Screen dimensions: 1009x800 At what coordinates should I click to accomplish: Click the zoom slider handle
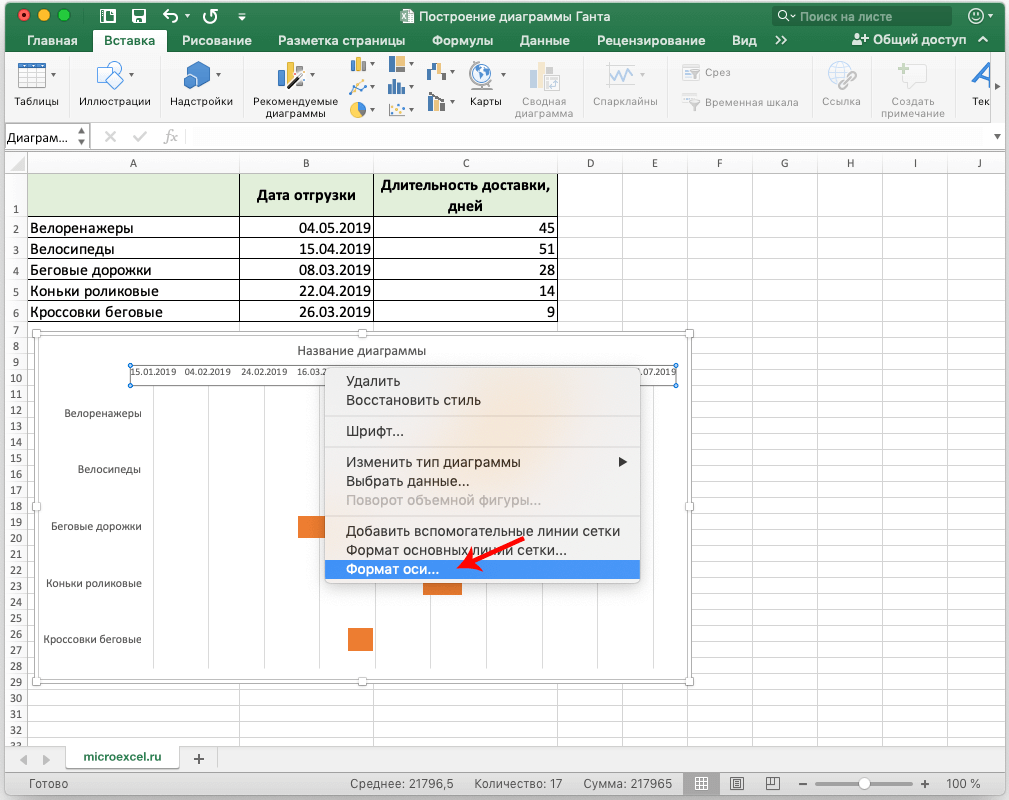click(864, 783)
